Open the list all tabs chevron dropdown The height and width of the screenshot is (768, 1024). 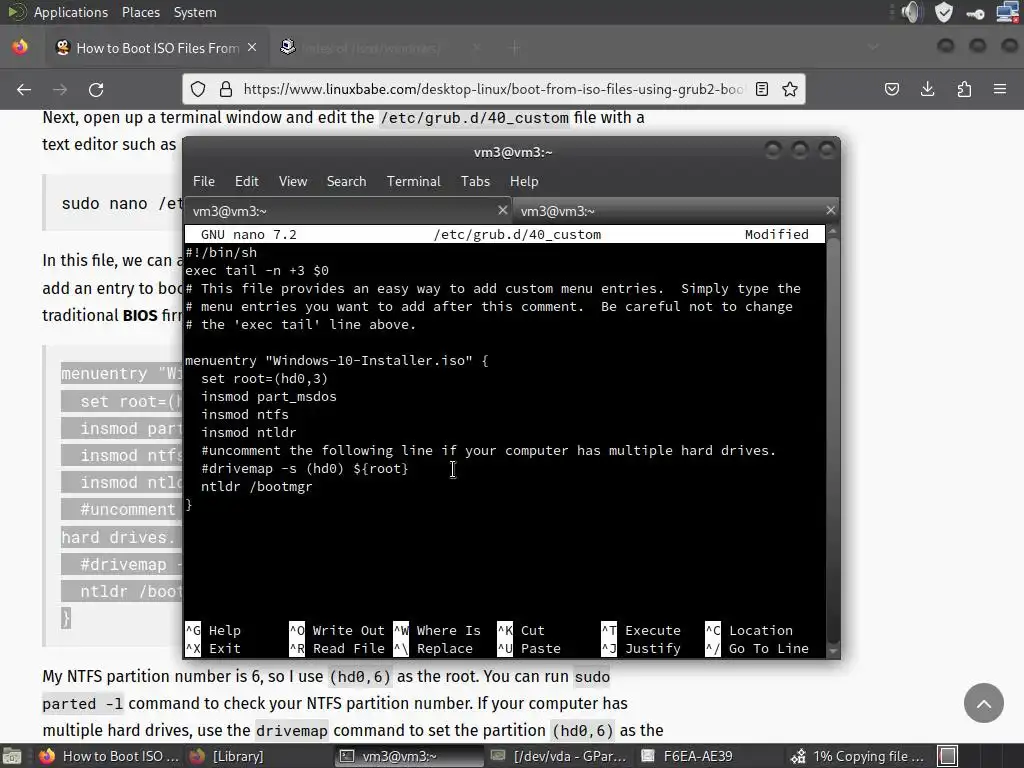872,48
